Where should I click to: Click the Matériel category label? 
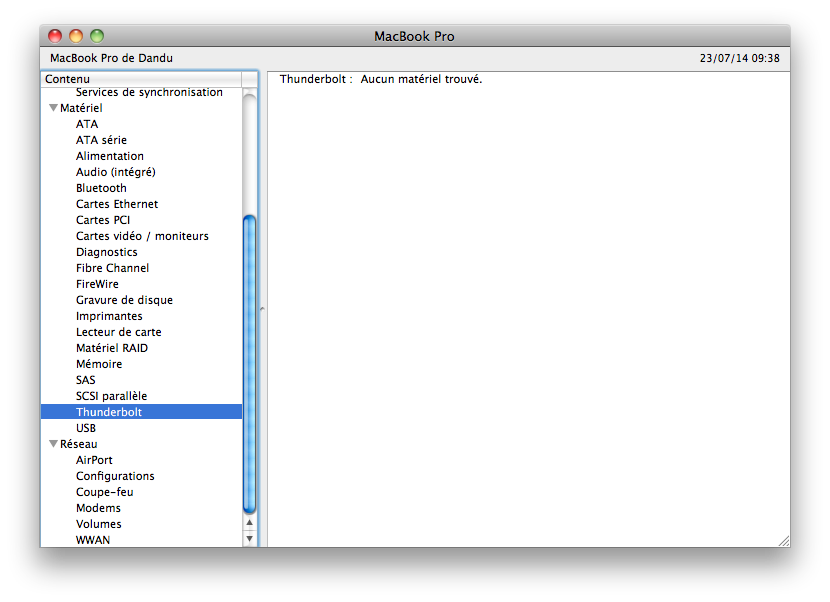point(81,108)
